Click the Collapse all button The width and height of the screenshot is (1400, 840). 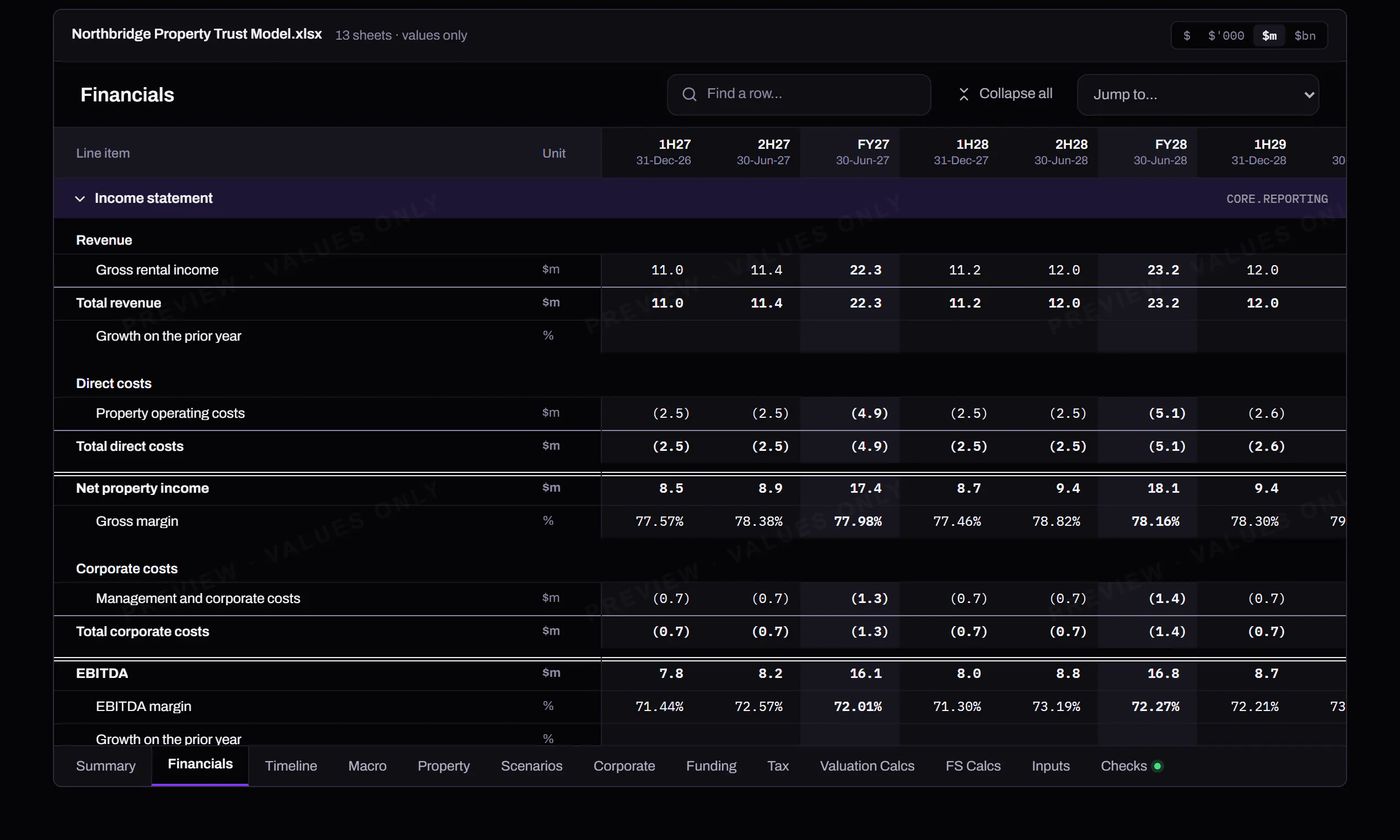coord(1005,94)
